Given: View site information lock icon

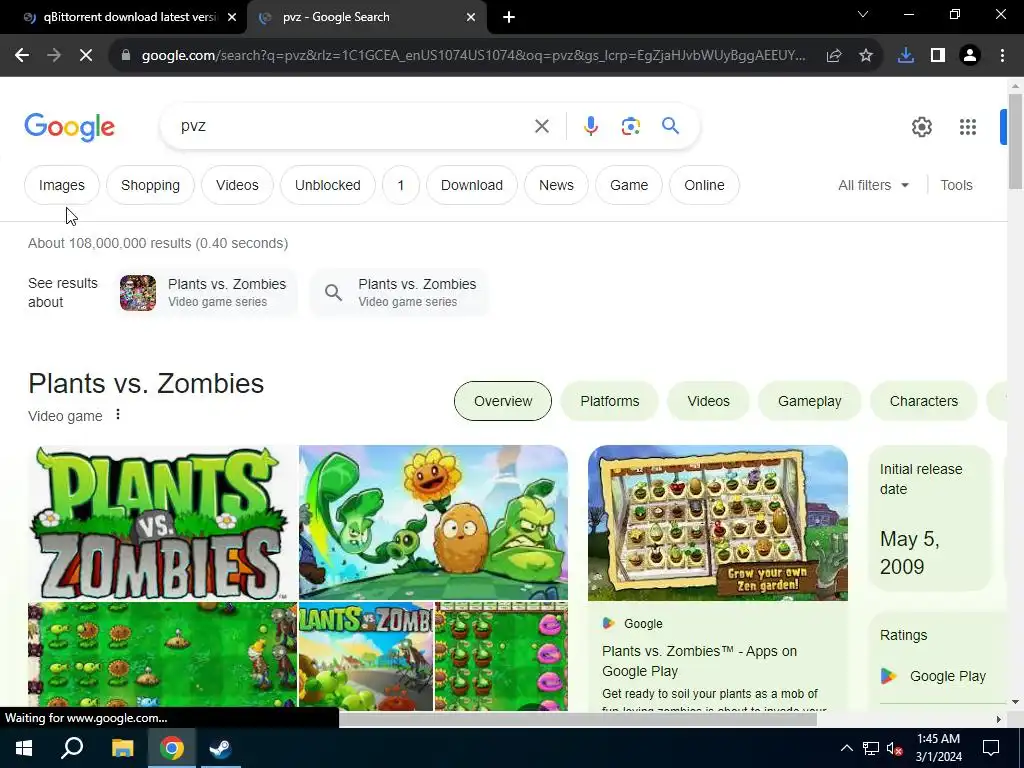Looking at the screenshot, I should click(x=126, y=56).
